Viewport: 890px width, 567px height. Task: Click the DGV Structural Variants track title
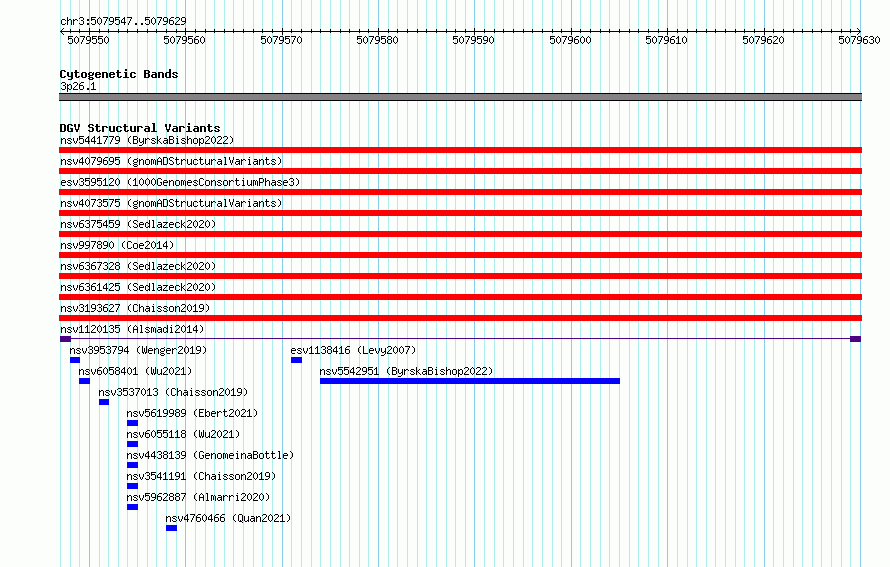140,128
